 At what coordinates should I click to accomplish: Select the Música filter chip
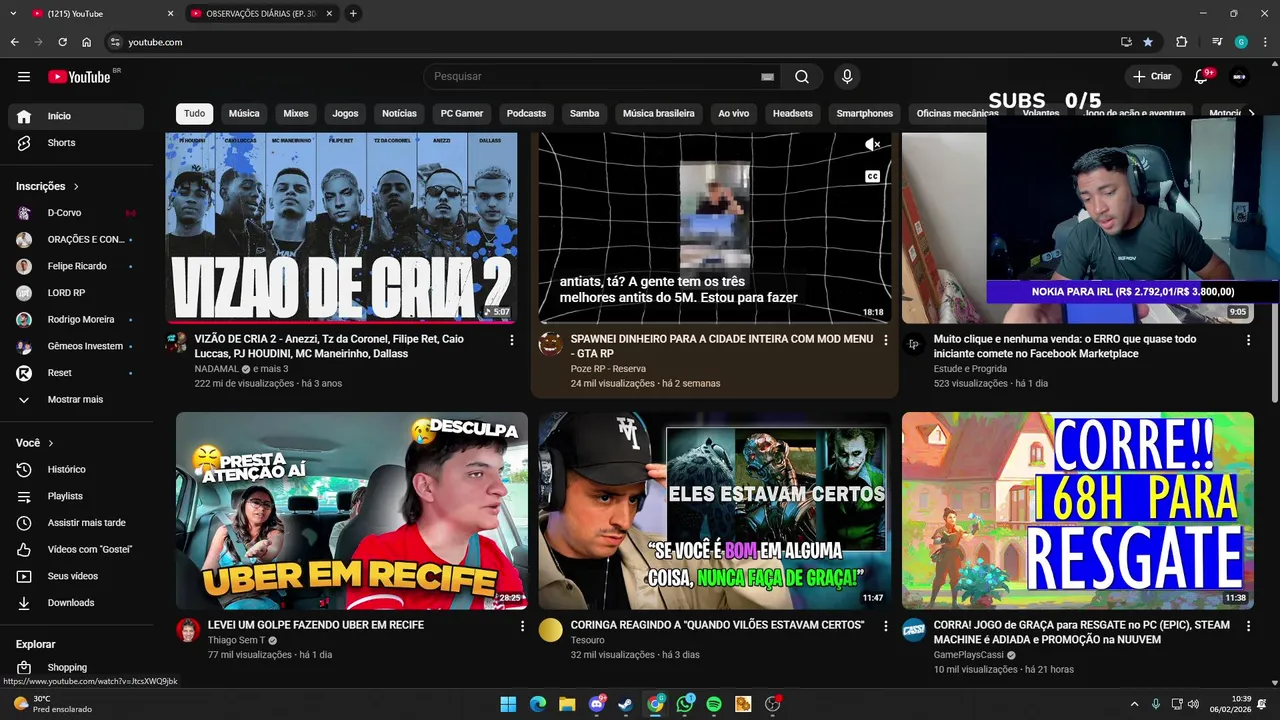click(x=244, y=113)
